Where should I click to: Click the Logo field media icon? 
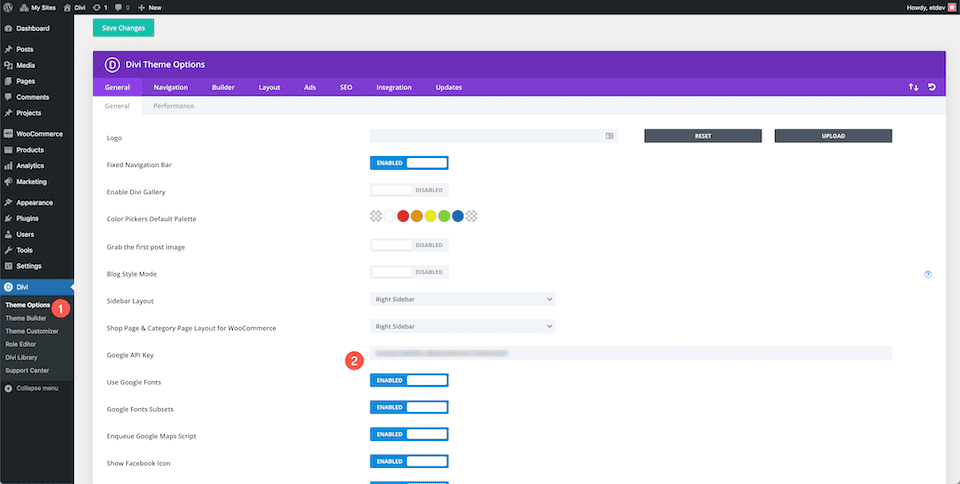click(609, 136)
